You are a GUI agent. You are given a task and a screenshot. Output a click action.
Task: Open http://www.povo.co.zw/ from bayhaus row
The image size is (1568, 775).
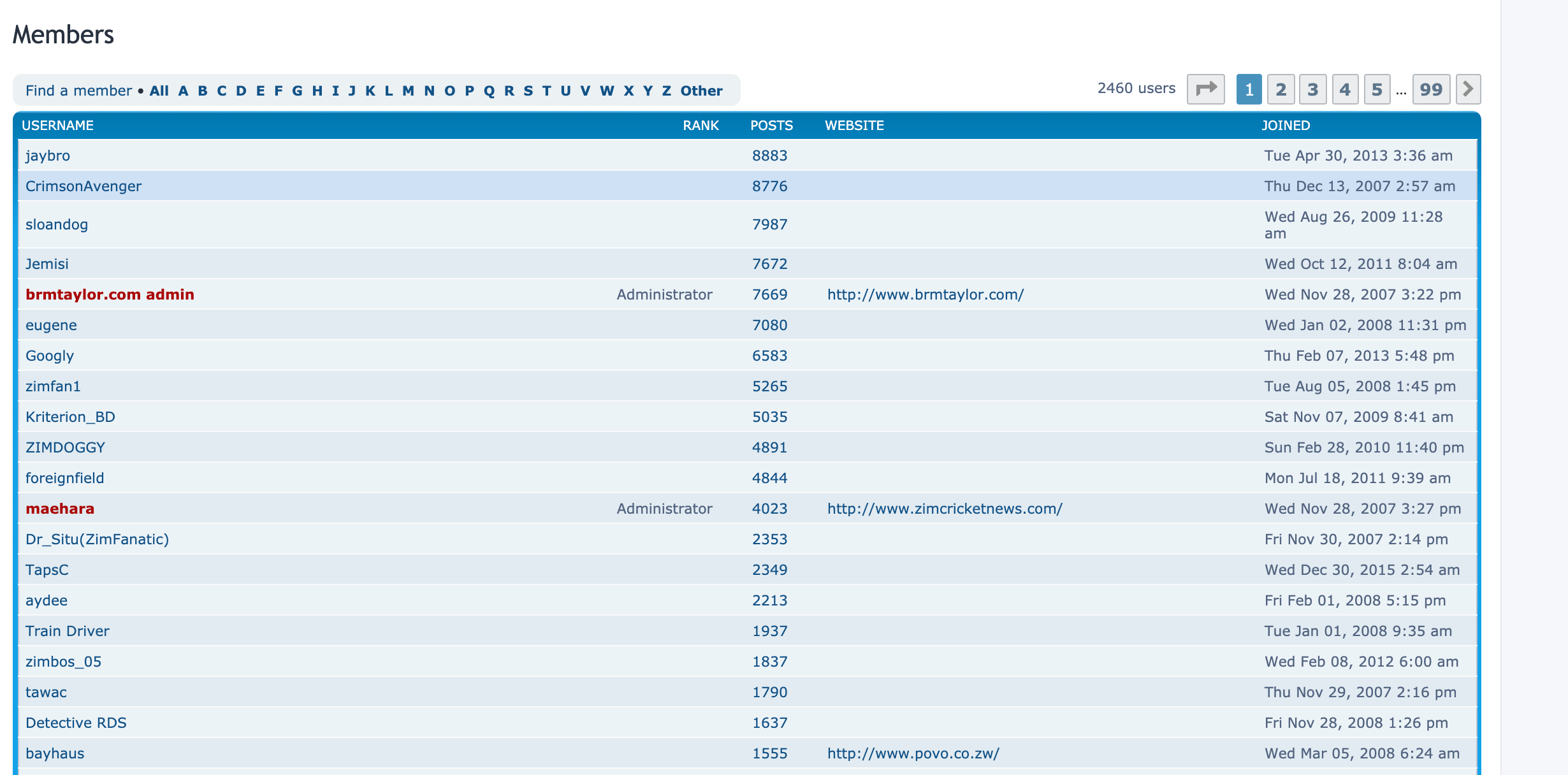point(913,753)
